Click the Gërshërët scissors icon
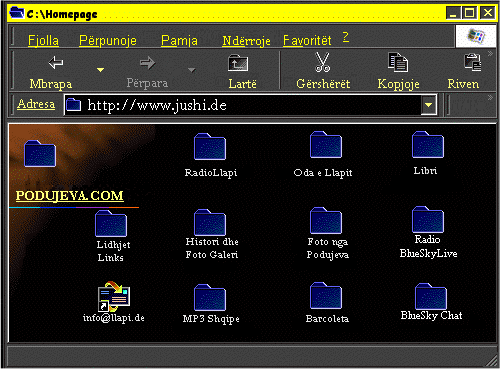 (x=323, y=62)
